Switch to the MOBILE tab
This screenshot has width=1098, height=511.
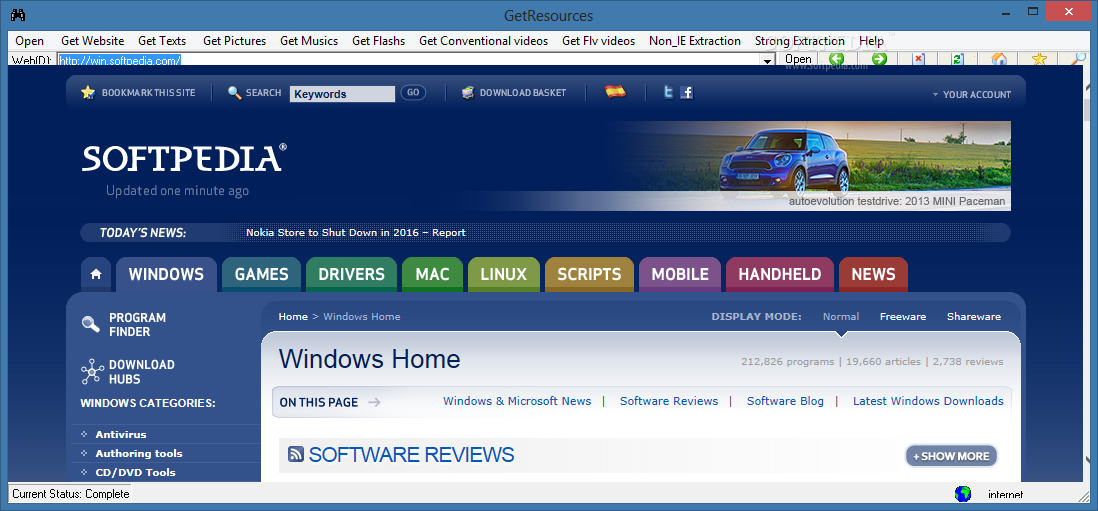(680, 274)
